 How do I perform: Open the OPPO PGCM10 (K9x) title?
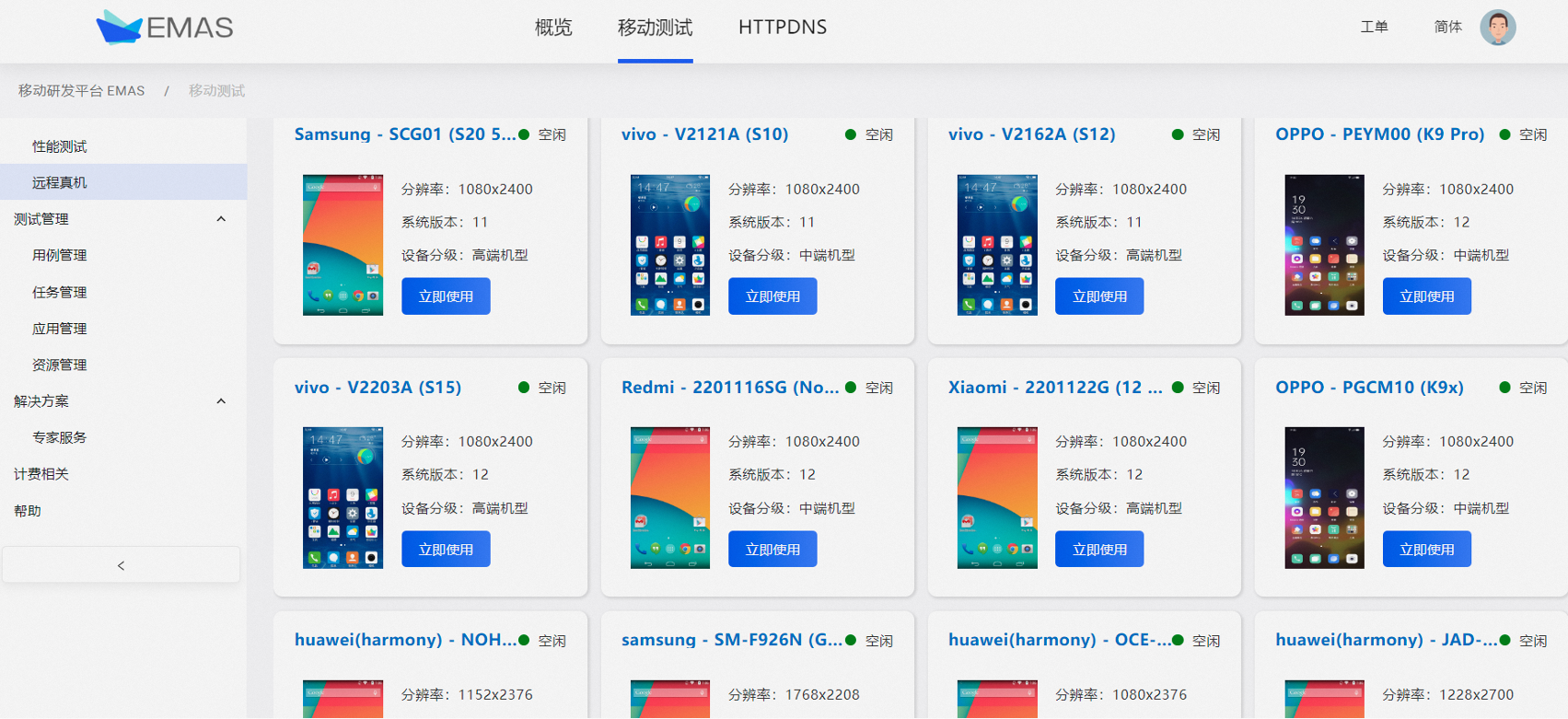[1370, 388]
